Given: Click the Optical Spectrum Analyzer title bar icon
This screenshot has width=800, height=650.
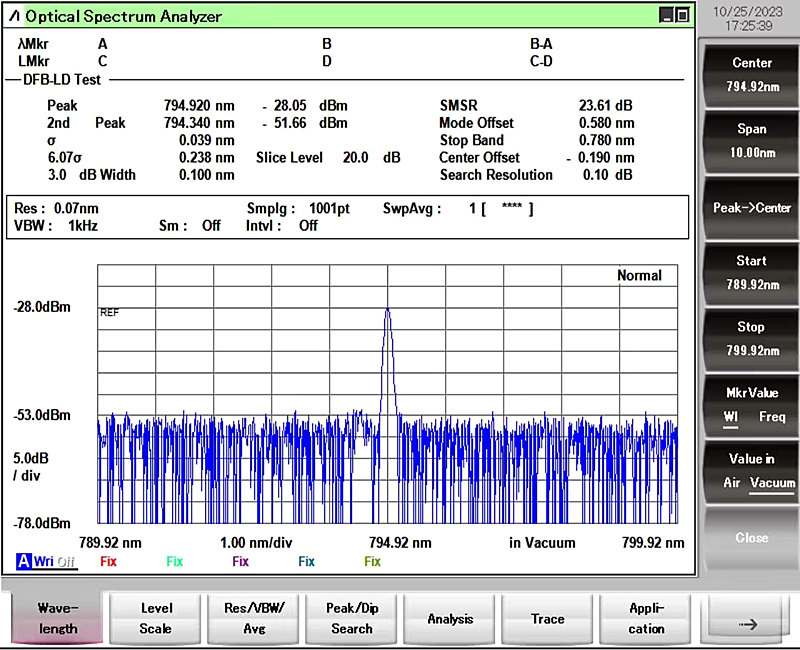Looking at the screenshot, I should click(13, 16).
